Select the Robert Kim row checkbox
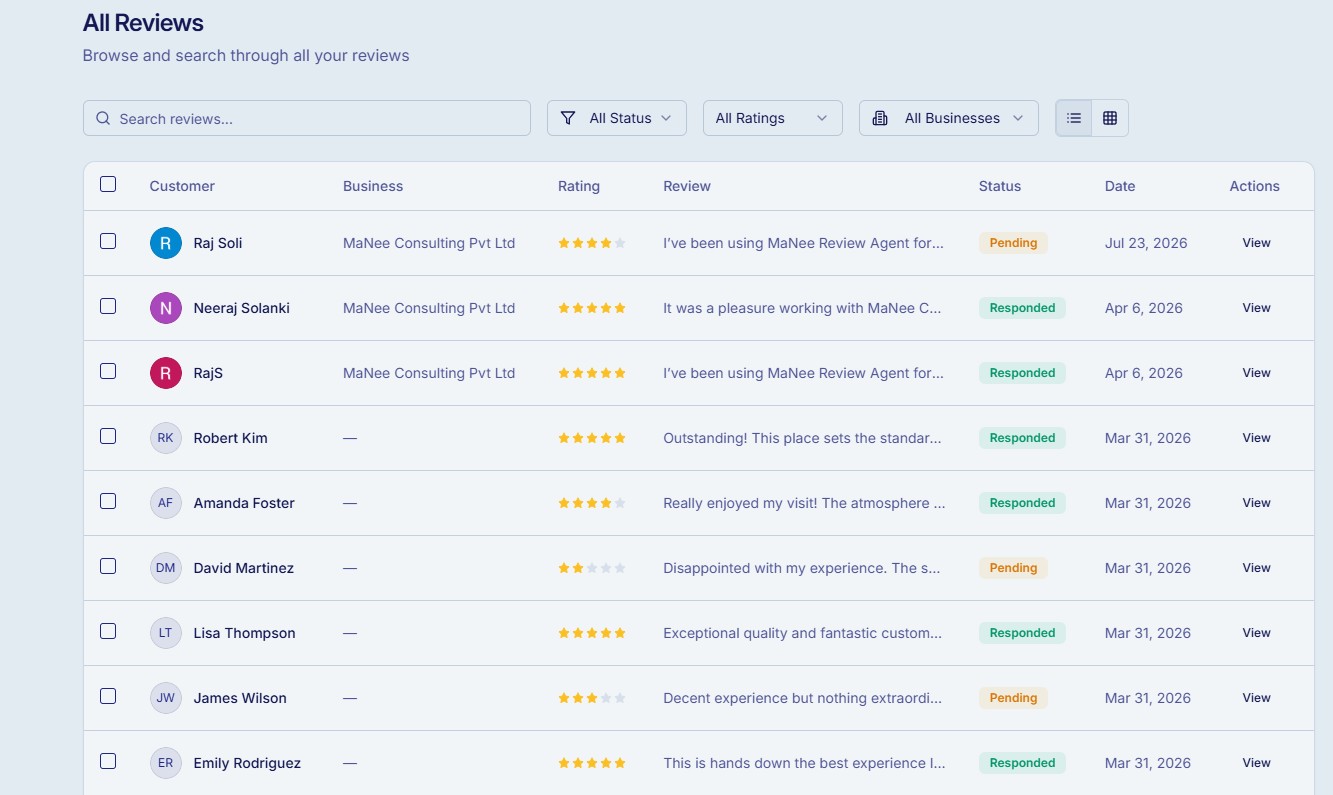Viewport: 1333px width, 795px height. (x=108, y=436)
